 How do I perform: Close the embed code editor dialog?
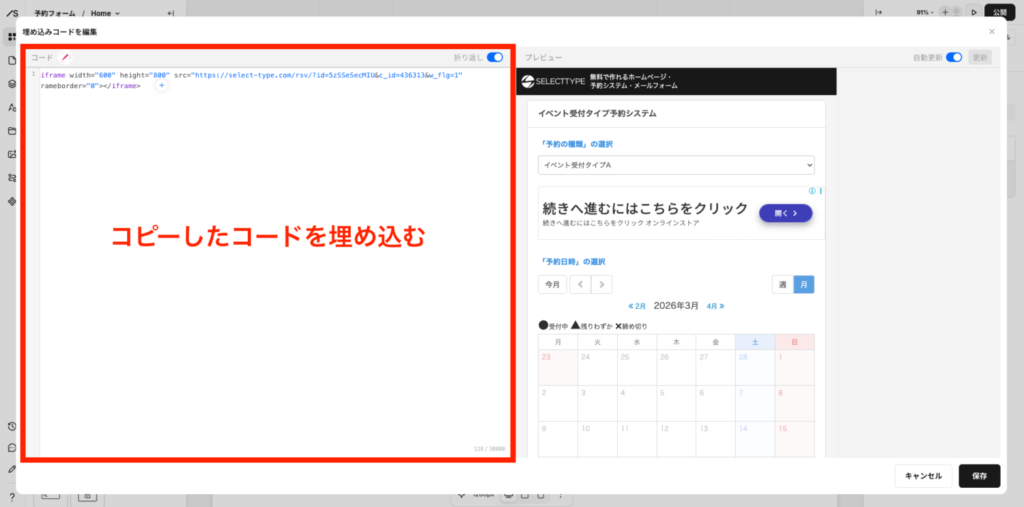click(x=991, y=32)
